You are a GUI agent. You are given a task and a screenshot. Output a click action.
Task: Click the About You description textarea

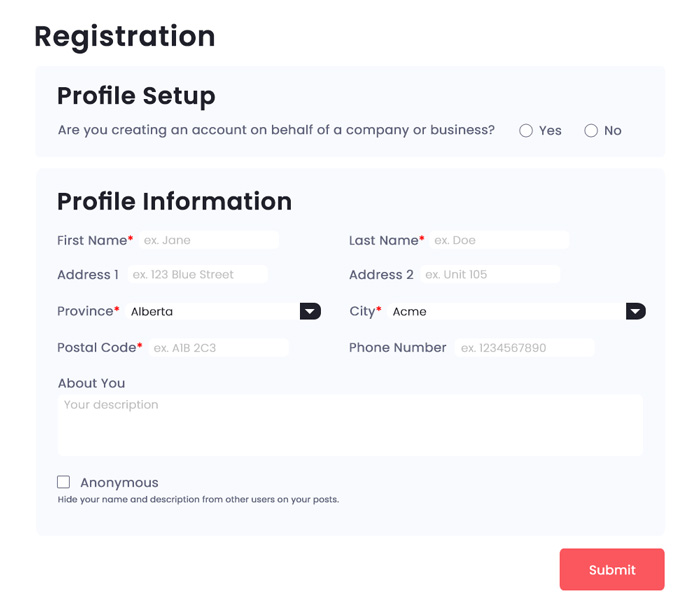350,425
